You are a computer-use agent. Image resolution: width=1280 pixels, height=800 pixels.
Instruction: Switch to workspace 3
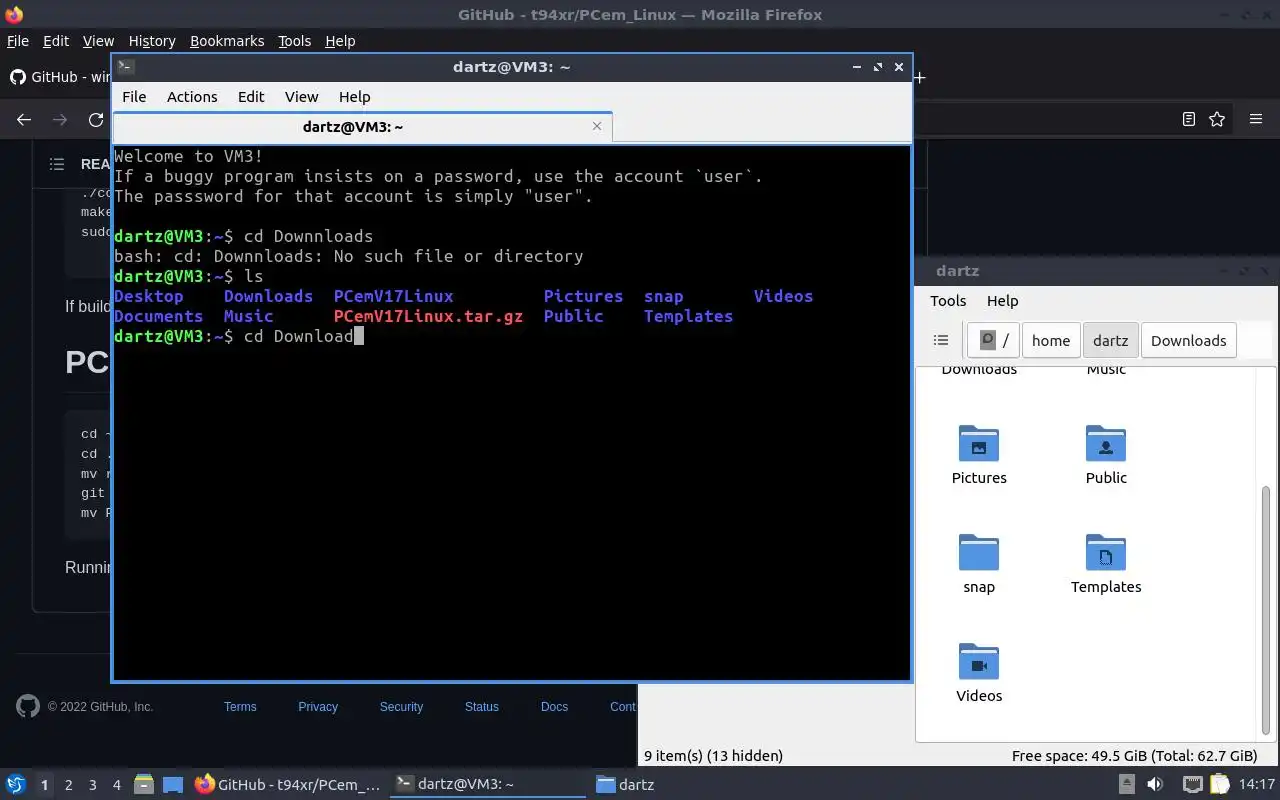92,785
